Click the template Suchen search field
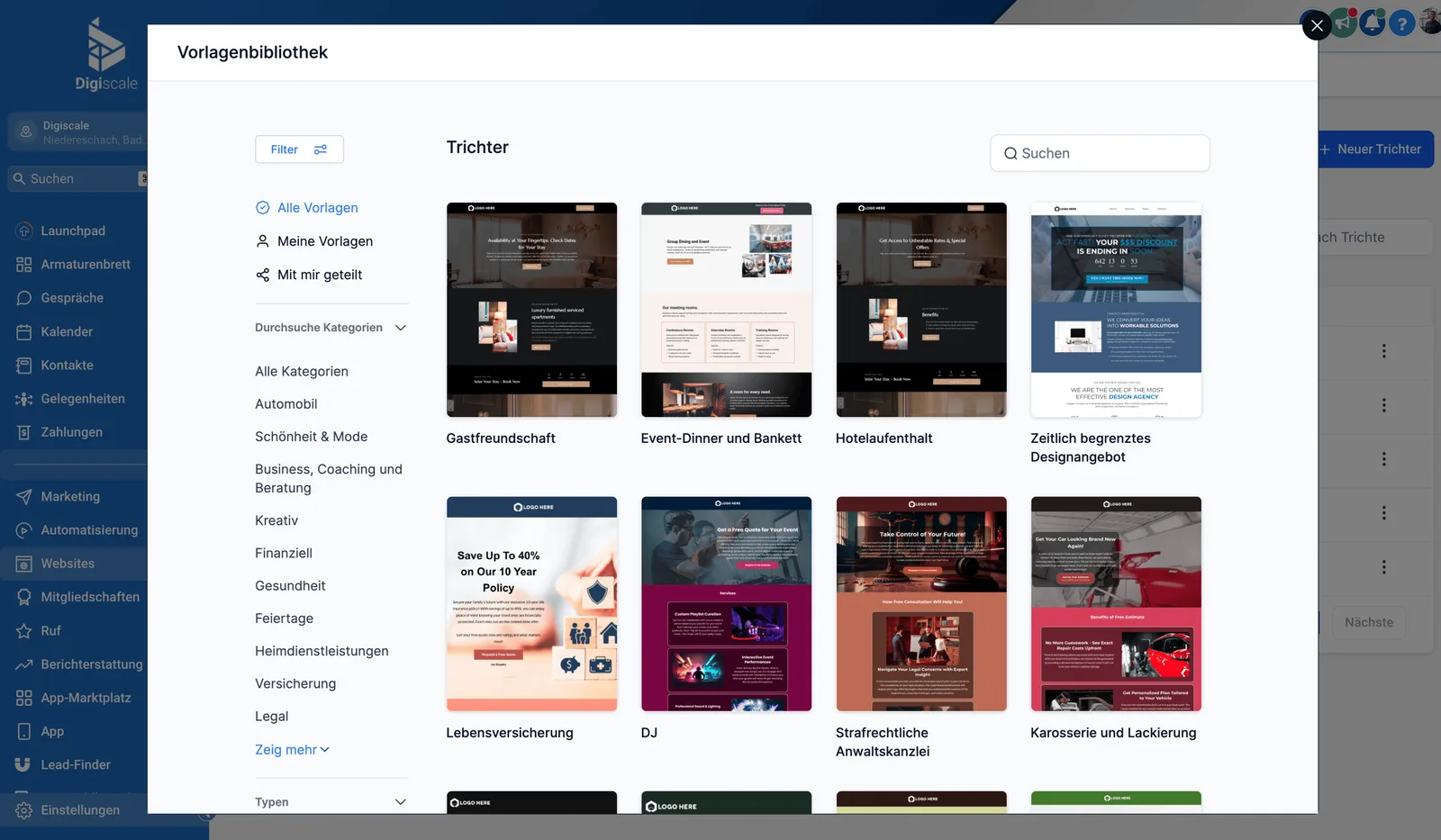1441x840 pixels. 1100,153
